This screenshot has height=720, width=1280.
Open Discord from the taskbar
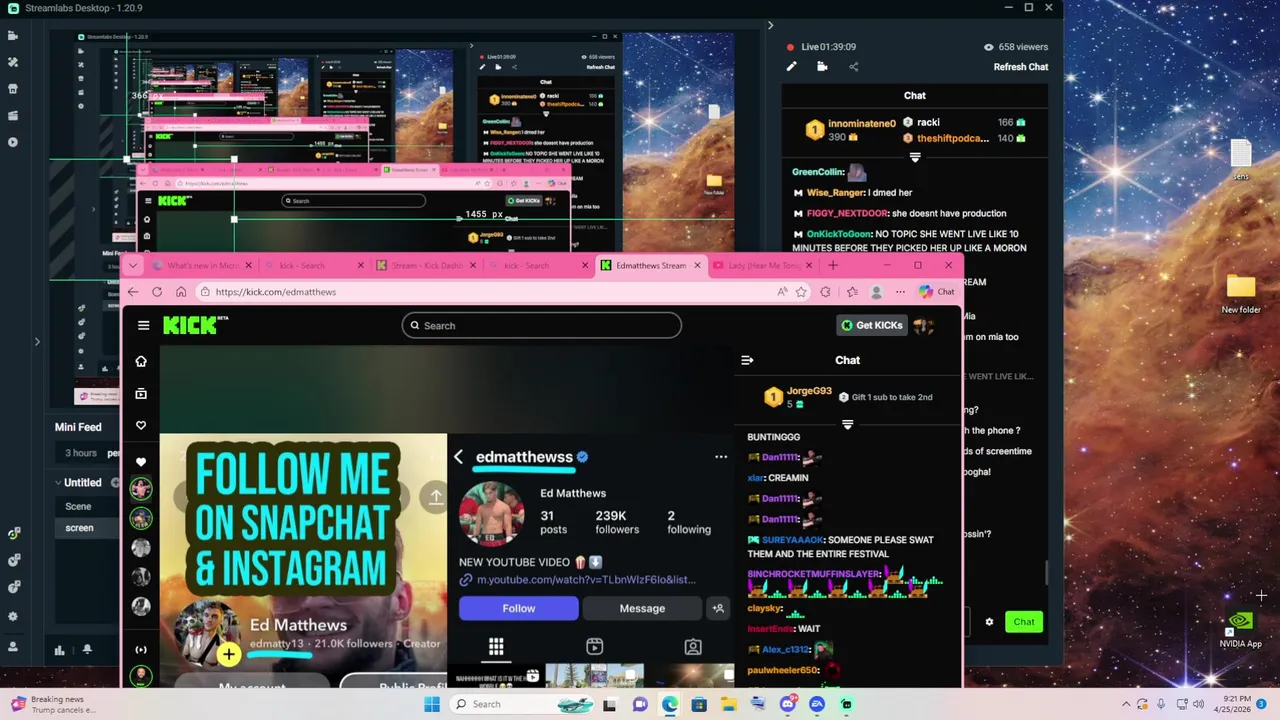(x=788, y=704)
